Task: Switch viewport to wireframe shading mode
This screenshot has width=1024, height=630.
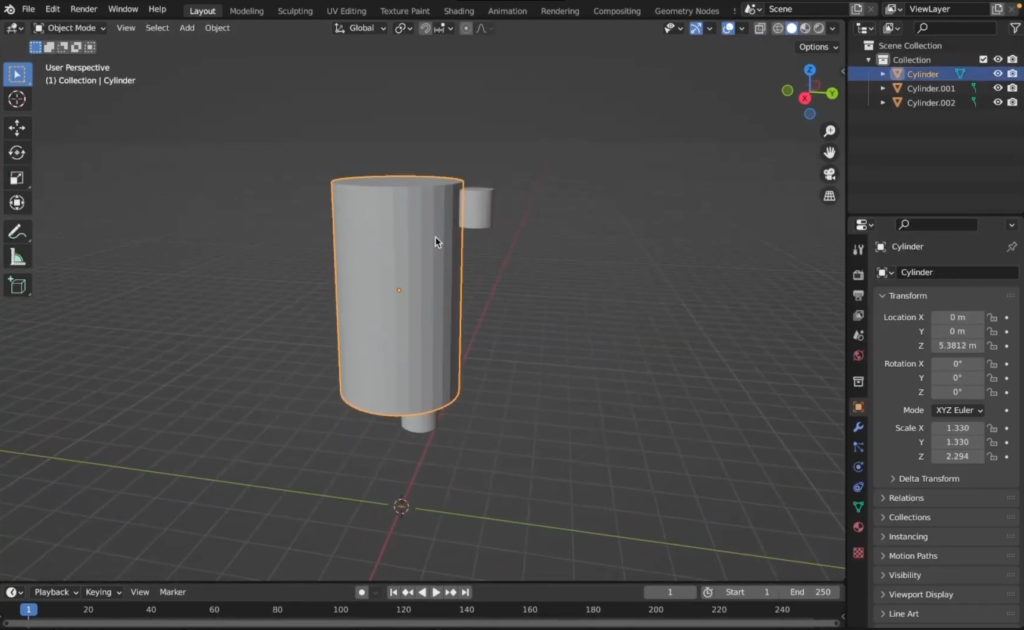Action: tap(778, 28)
